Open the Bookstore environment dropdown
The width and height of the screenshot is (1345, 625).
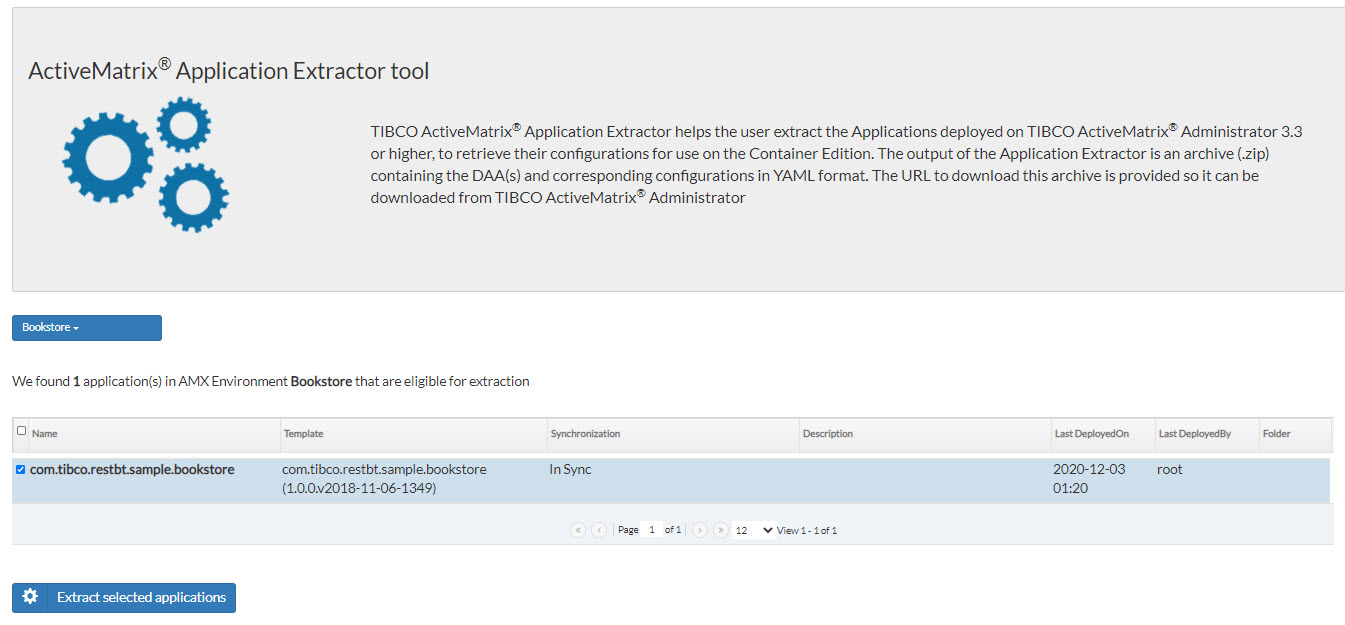87,328
